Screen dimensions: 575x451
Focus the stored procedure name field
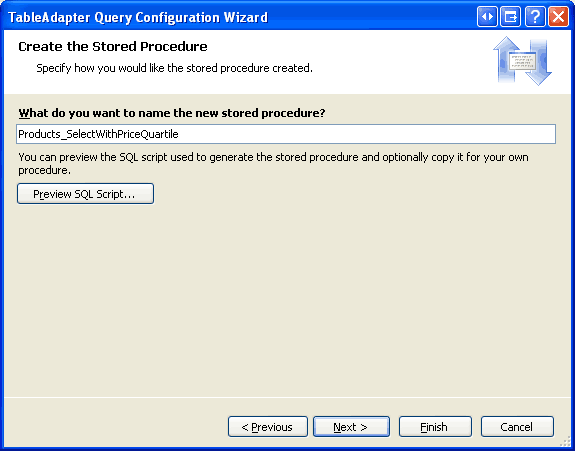click(286, 134)
